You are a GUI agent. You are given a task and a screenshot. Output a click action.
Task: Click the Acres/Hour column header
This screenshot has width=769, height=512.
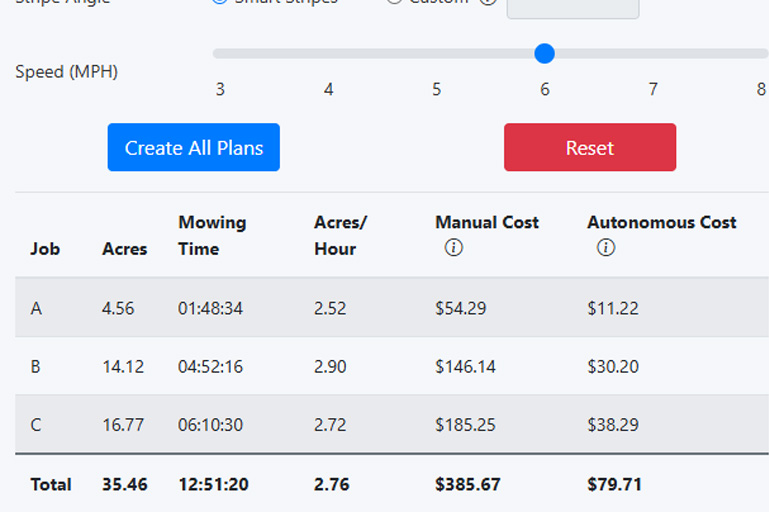[340, 235]
